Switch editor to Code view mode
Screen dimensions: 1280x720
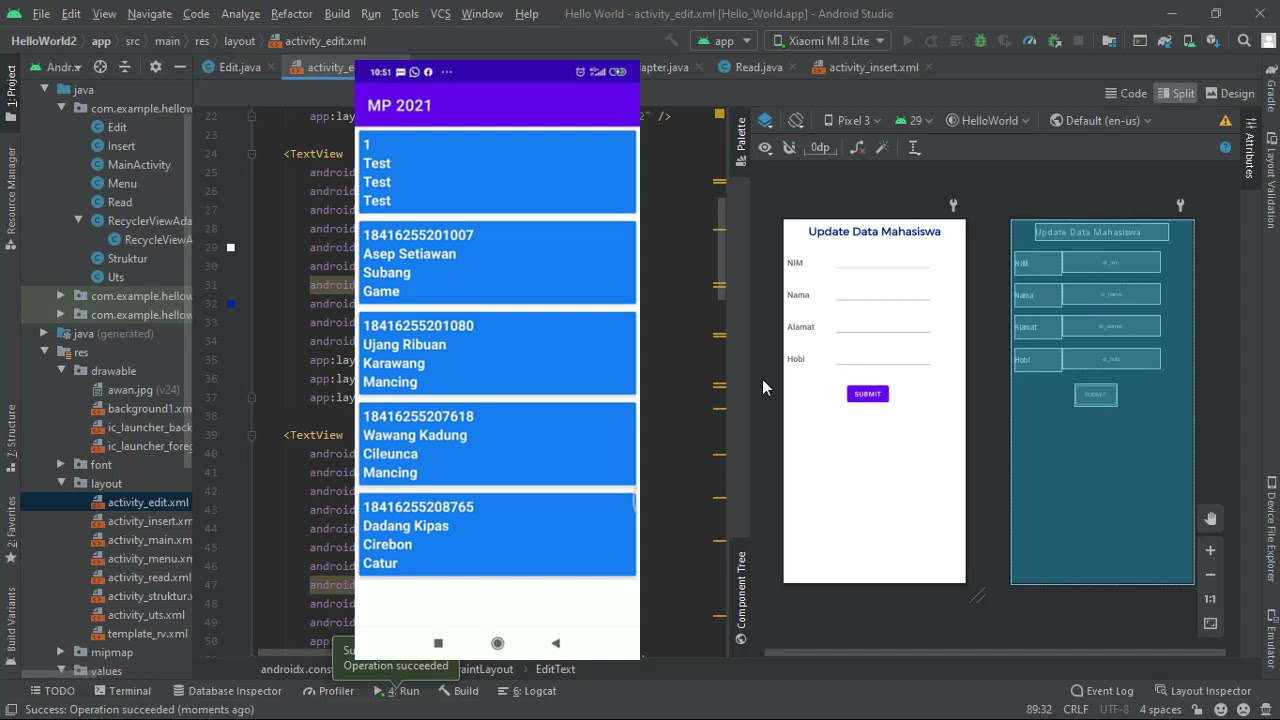1126,93
